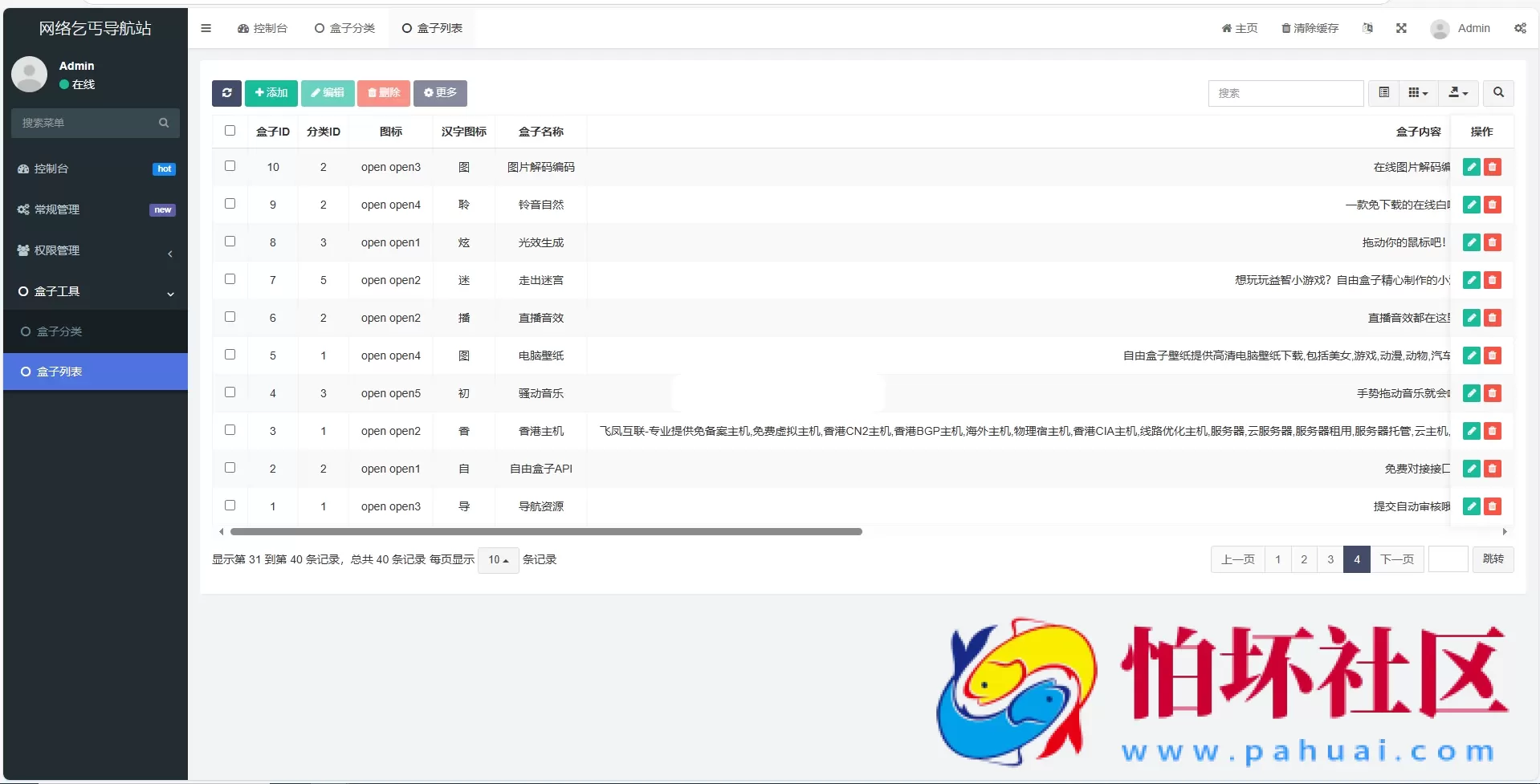The height and width of the screenshot is (784, 1540).
Task: Open the export dropdown beside column selector
Action: [x=1456, y=92]
